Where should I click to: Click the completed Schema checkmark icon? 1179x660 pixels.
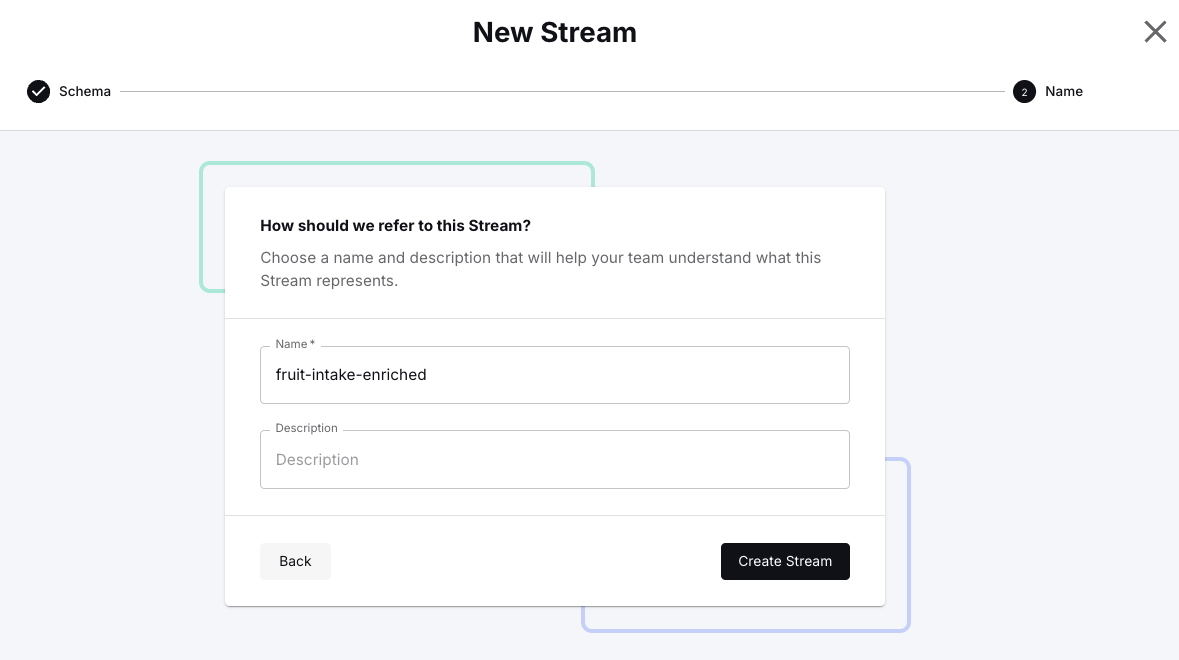click(38, 91)
